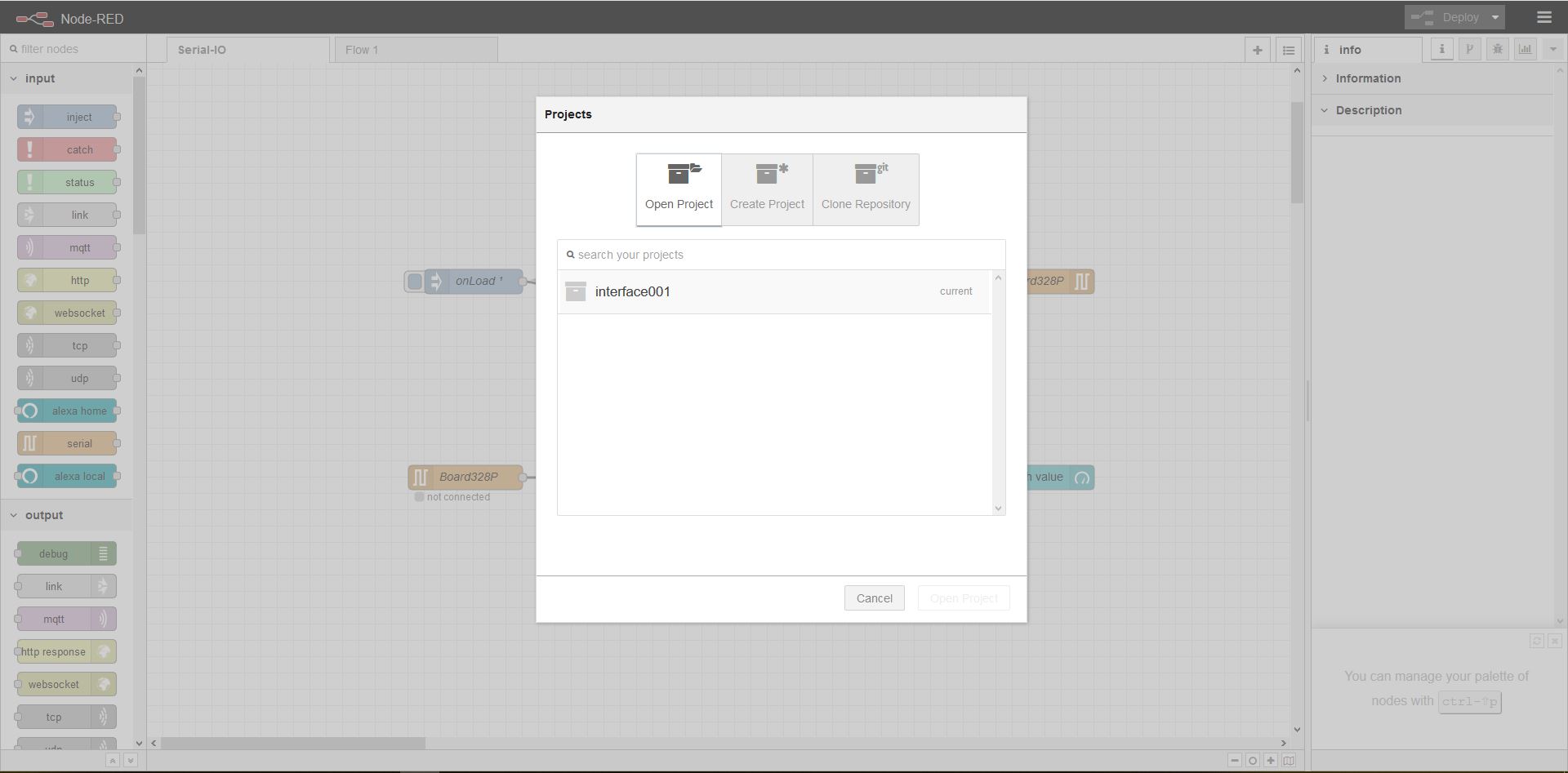Image resolution: width=1568 pixels, height=773 pixels.
Task: Open the dashboard chart sidebar button
Action: pyautogui.click(x=1525, y=49)
